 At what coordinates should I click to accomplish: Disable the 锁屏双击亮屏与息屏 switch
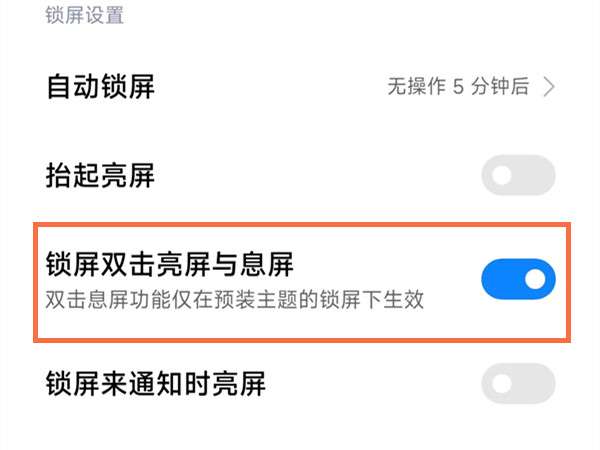pyautogui.click(x=518, y=279)
